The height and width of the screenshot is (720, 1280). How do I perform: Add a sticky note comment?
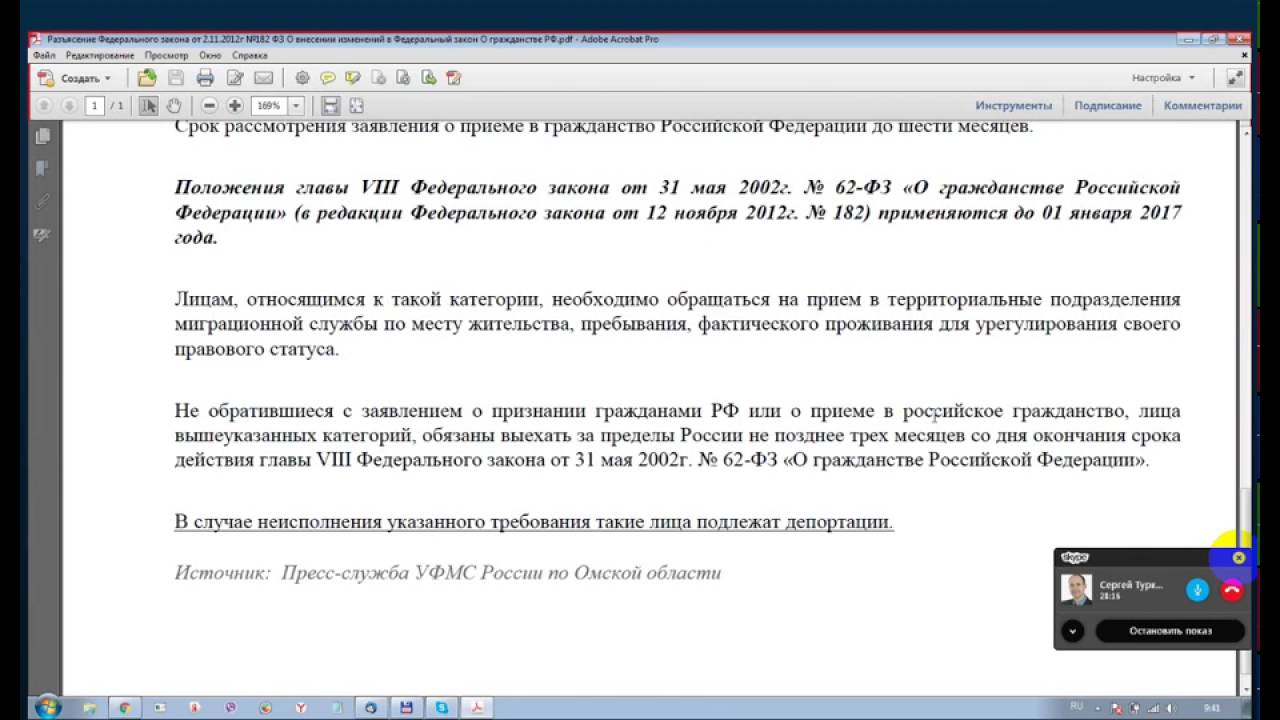coord(327,78)
